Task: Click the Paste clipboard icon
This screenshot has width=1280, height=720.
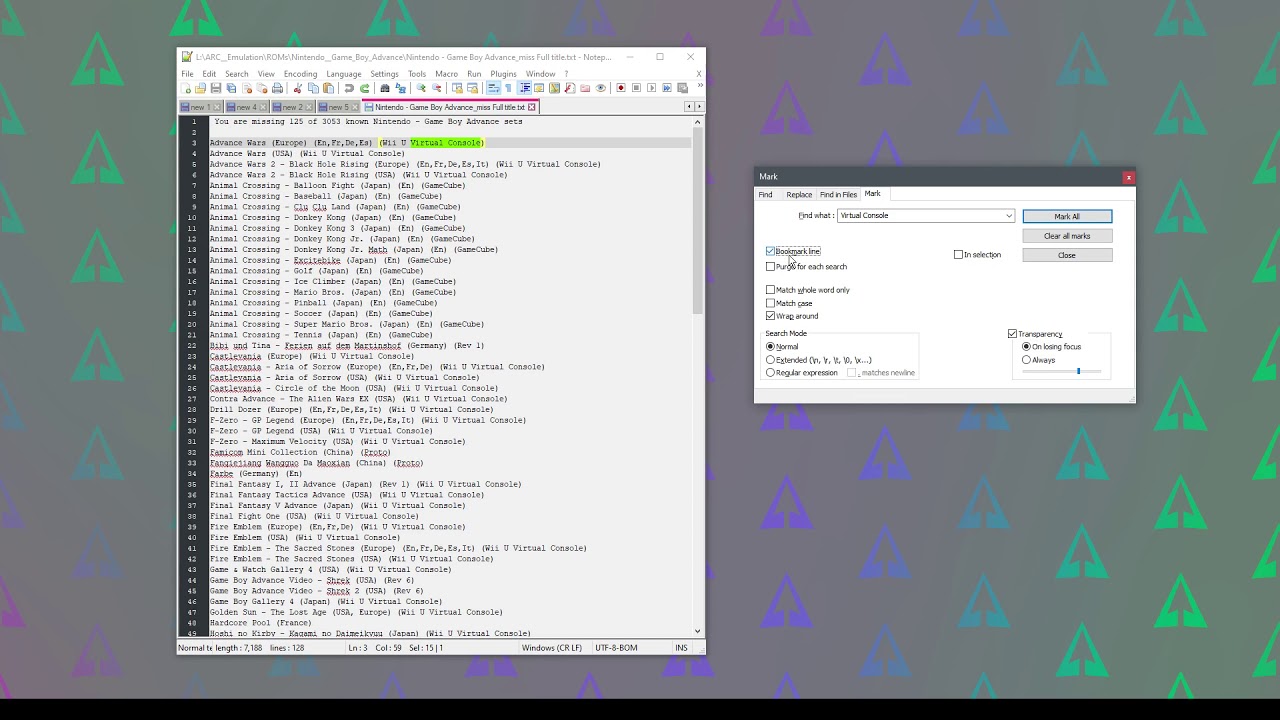Action: click(x=328, y=88)
